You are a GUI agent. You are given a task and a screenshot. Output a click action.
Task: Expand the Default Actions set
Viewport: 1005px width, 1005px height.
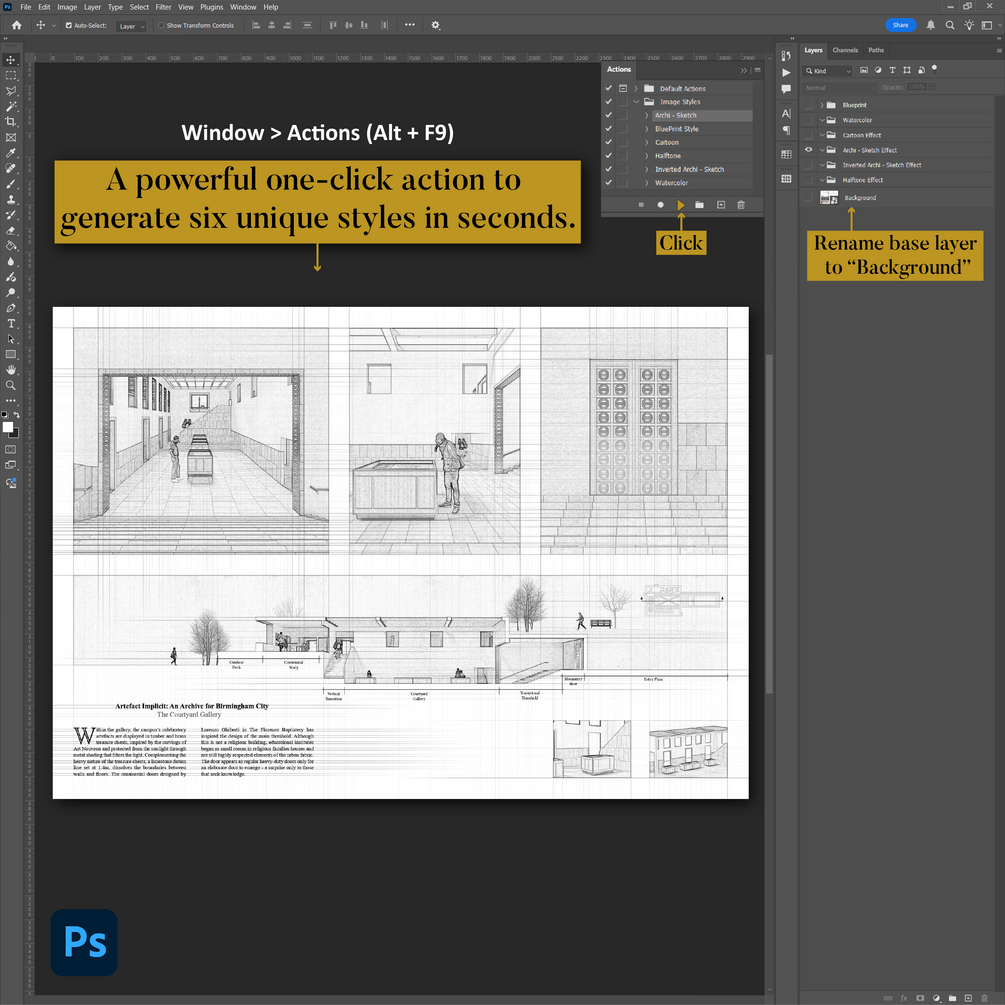[636, 88]
